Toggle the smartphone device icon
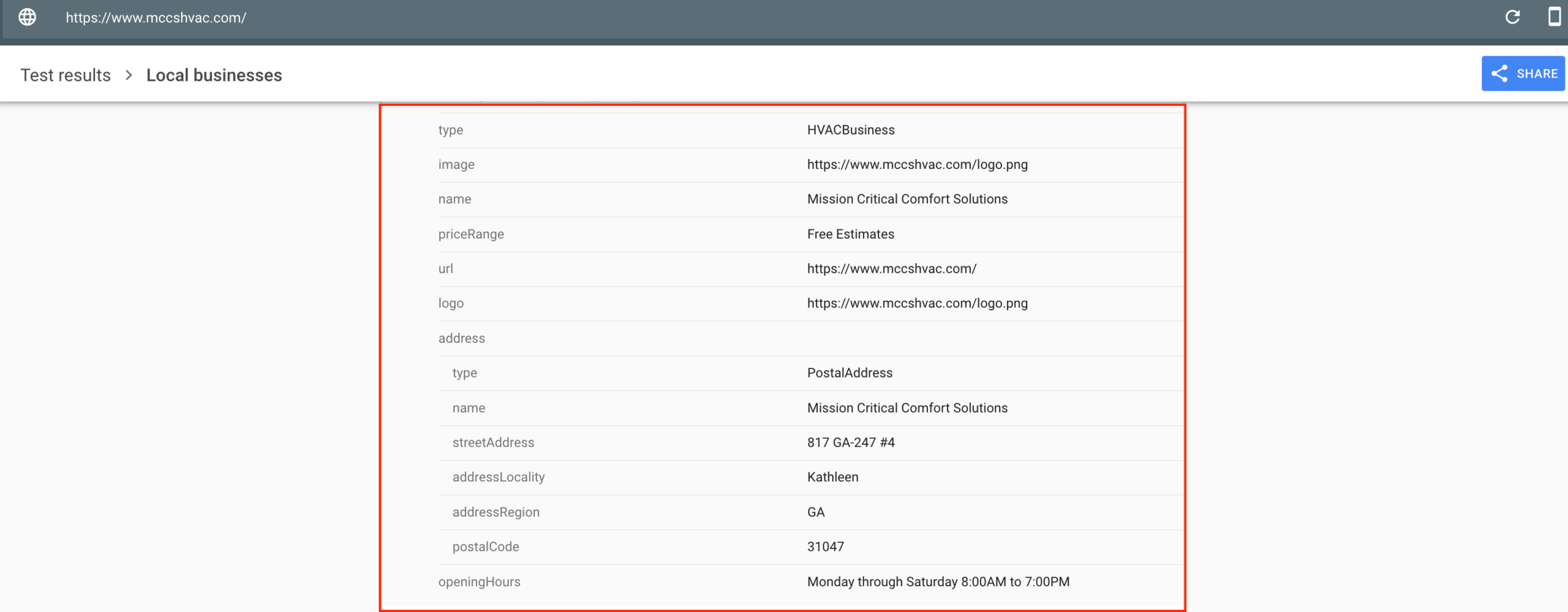The image size is (1568, 612). tap(1554, 17)
